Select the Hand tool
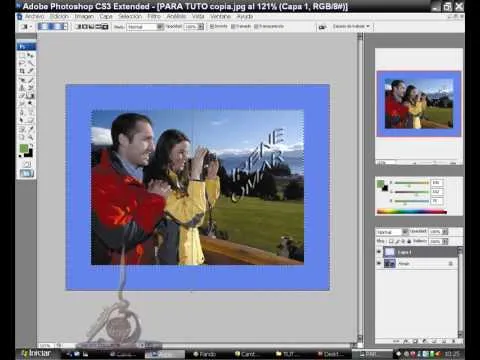This screenshot has width=480, height=360. click(22, 137)
